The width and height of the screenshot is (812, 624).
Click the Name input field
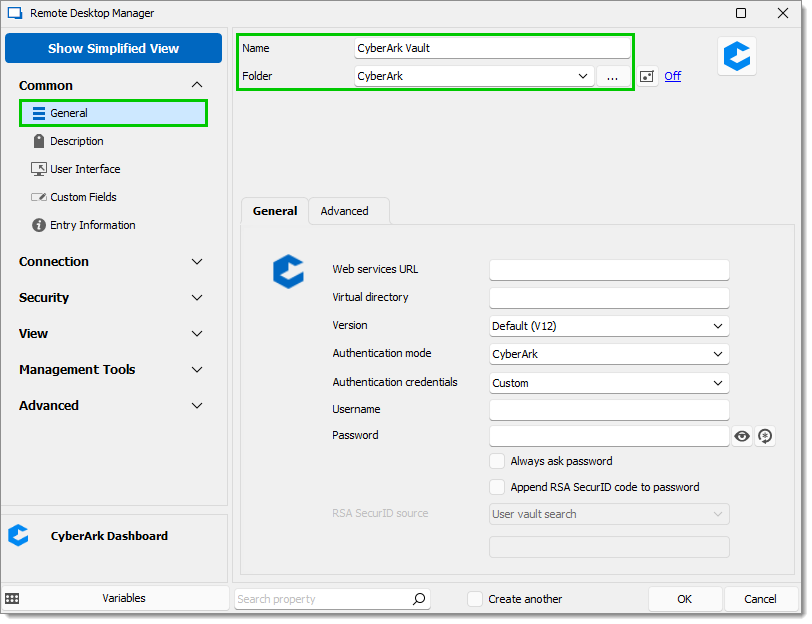point(492,48)
